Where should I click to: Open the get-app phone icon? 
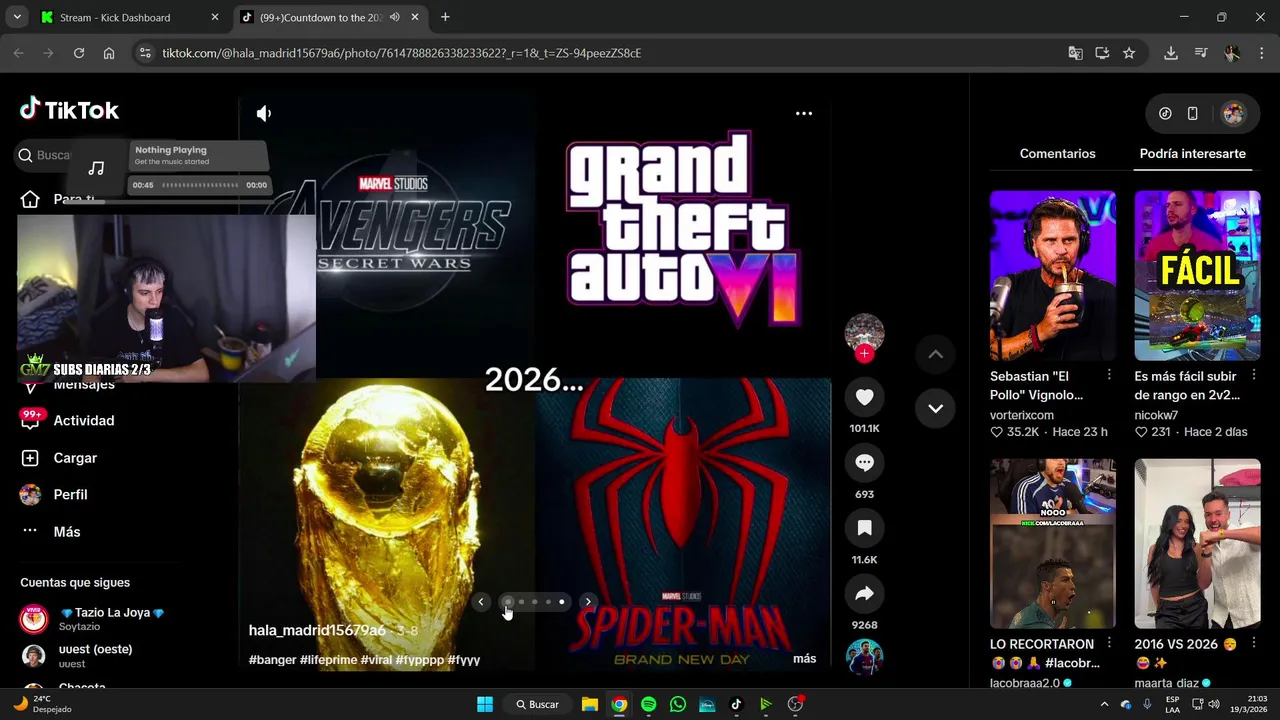(1192, 114)
